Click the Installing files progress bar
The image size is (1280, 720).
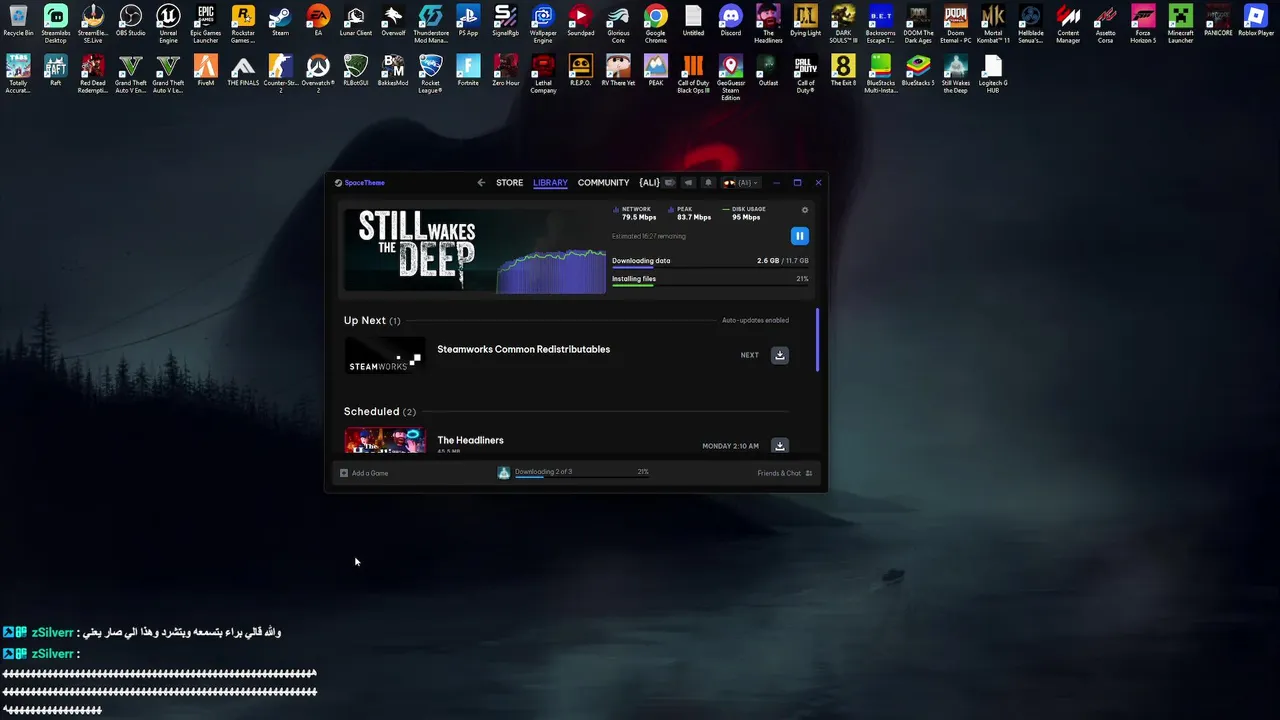click(x=710, y=286)
